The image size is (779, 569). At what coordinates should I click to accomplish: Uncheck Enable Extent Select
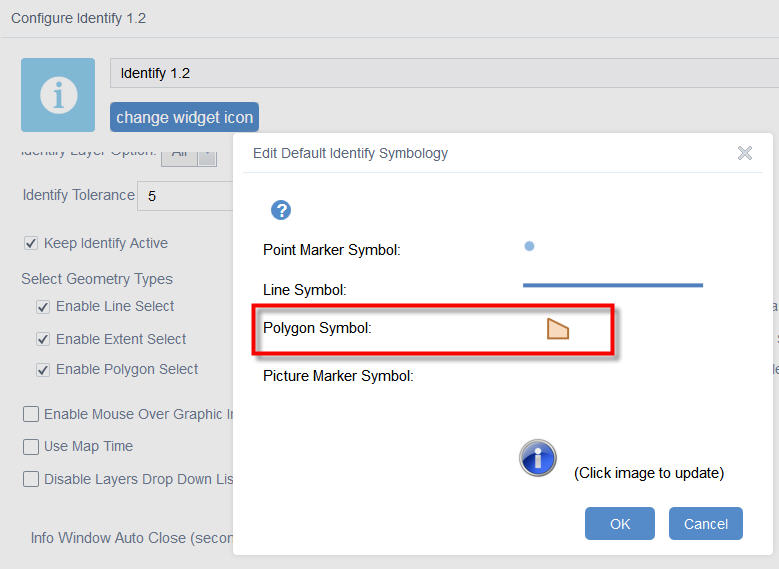coord(43,339)
